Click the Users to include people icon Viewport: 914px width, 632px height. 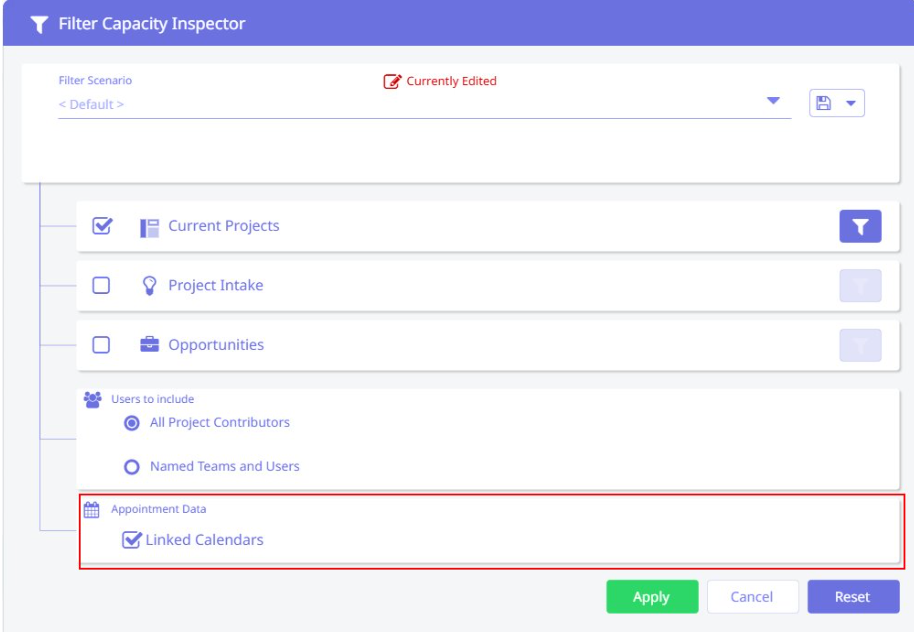(93, 399)
